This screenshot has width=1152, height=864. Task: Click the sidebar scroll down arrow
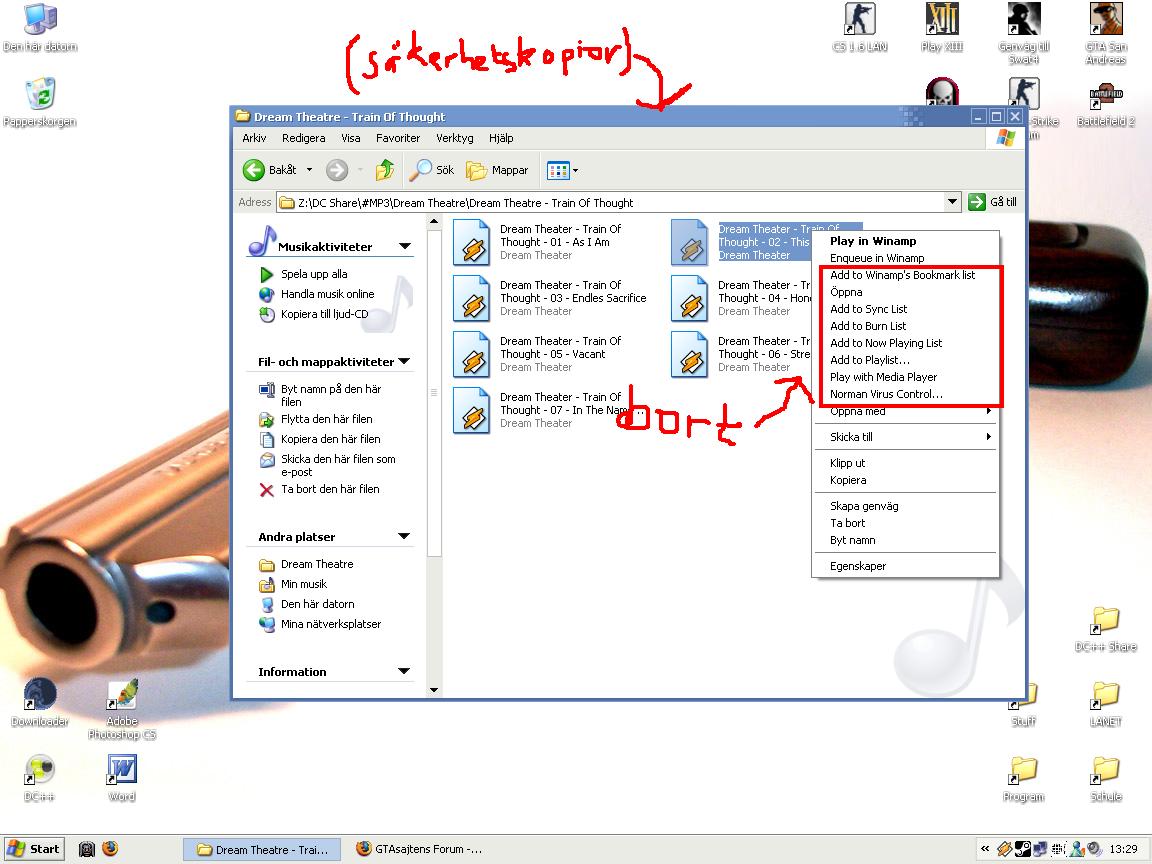click(434, 689)
